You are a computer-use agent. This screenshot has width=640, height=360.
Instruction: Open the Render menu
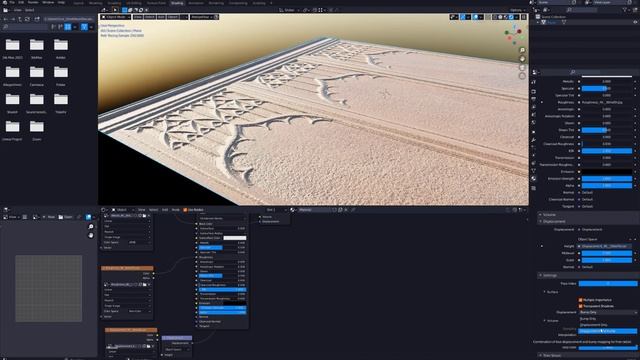tap(33, 2)
